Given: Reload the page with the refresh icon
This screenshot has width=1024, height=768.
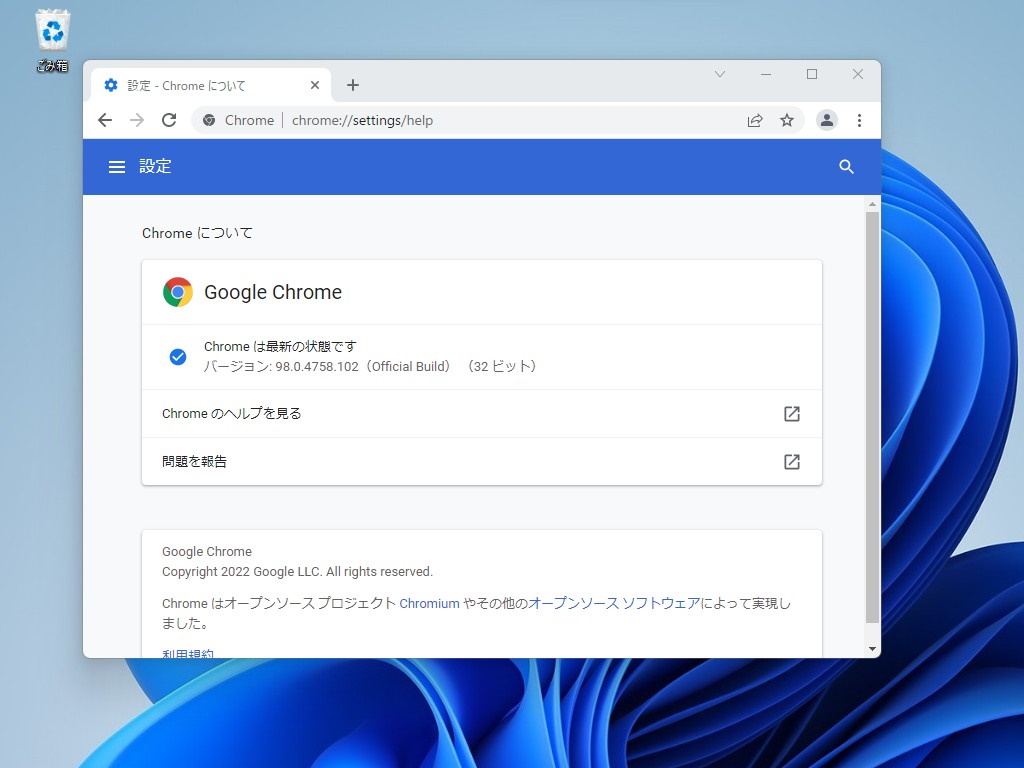Looking at the screenshot, I should click(169, 119).
